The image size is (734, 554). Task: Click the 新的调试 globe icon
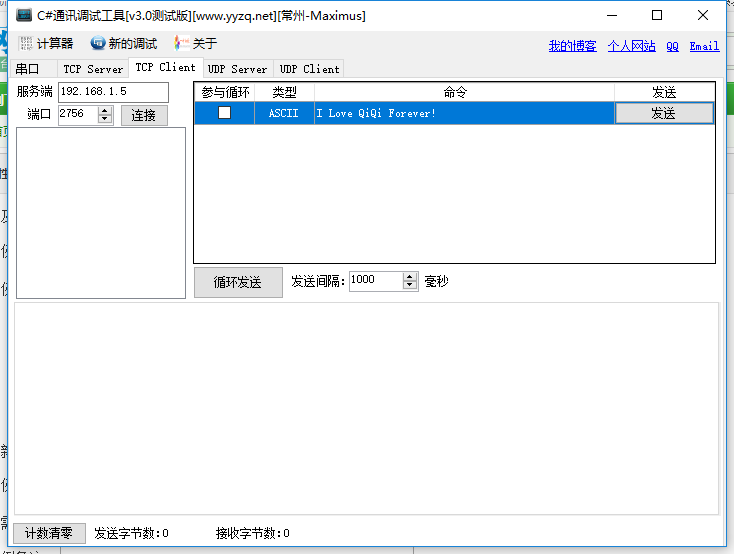98,43
